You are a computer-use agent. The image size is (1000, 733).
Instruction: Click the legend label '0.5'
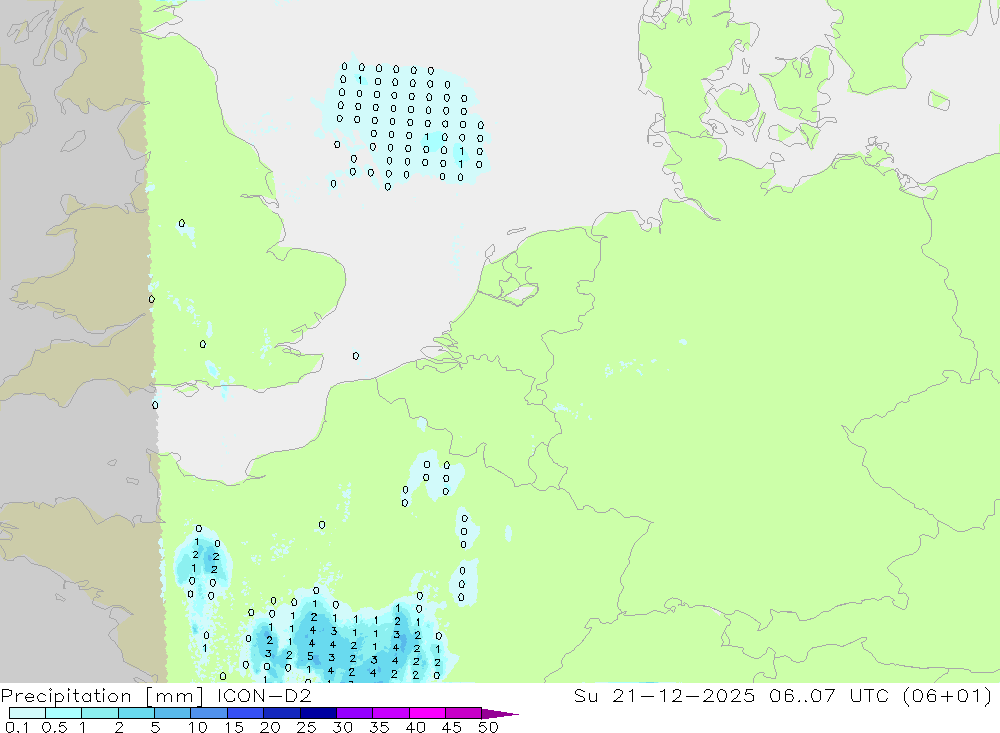(54, 727)
